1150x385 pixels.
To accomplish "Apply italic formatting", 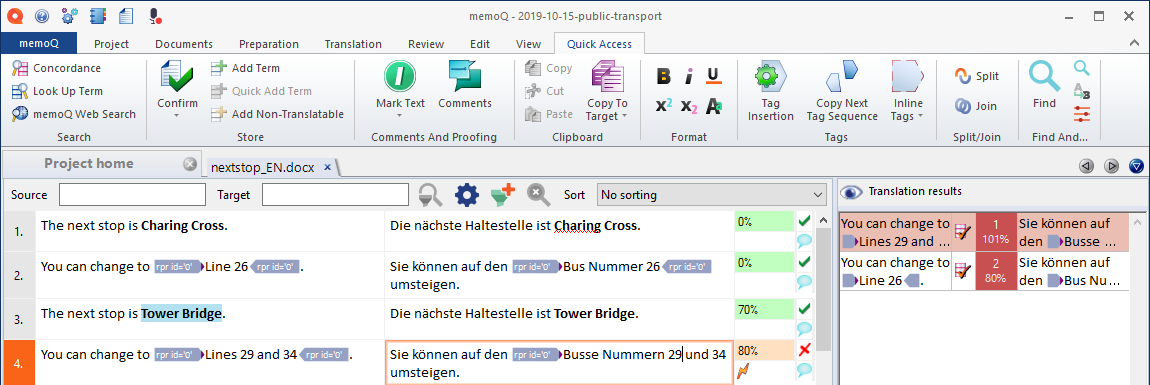I will [x=689, y=76].
